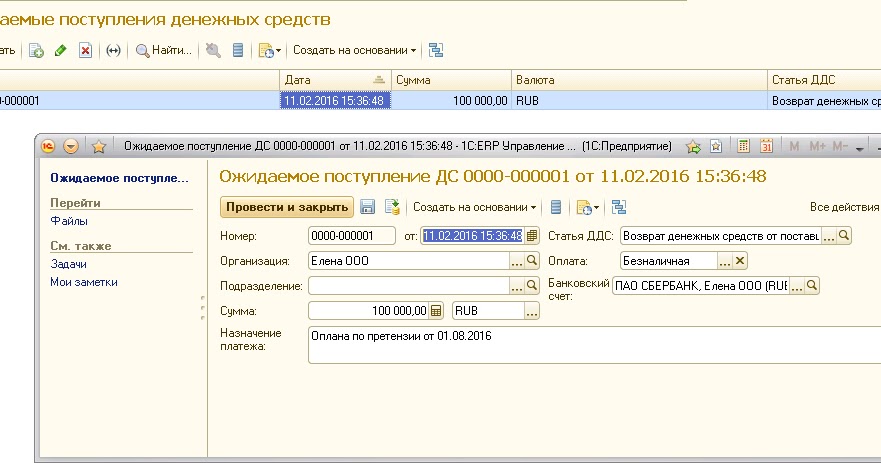Set date interval icon in list toolbar

click(x=113, y=51)
